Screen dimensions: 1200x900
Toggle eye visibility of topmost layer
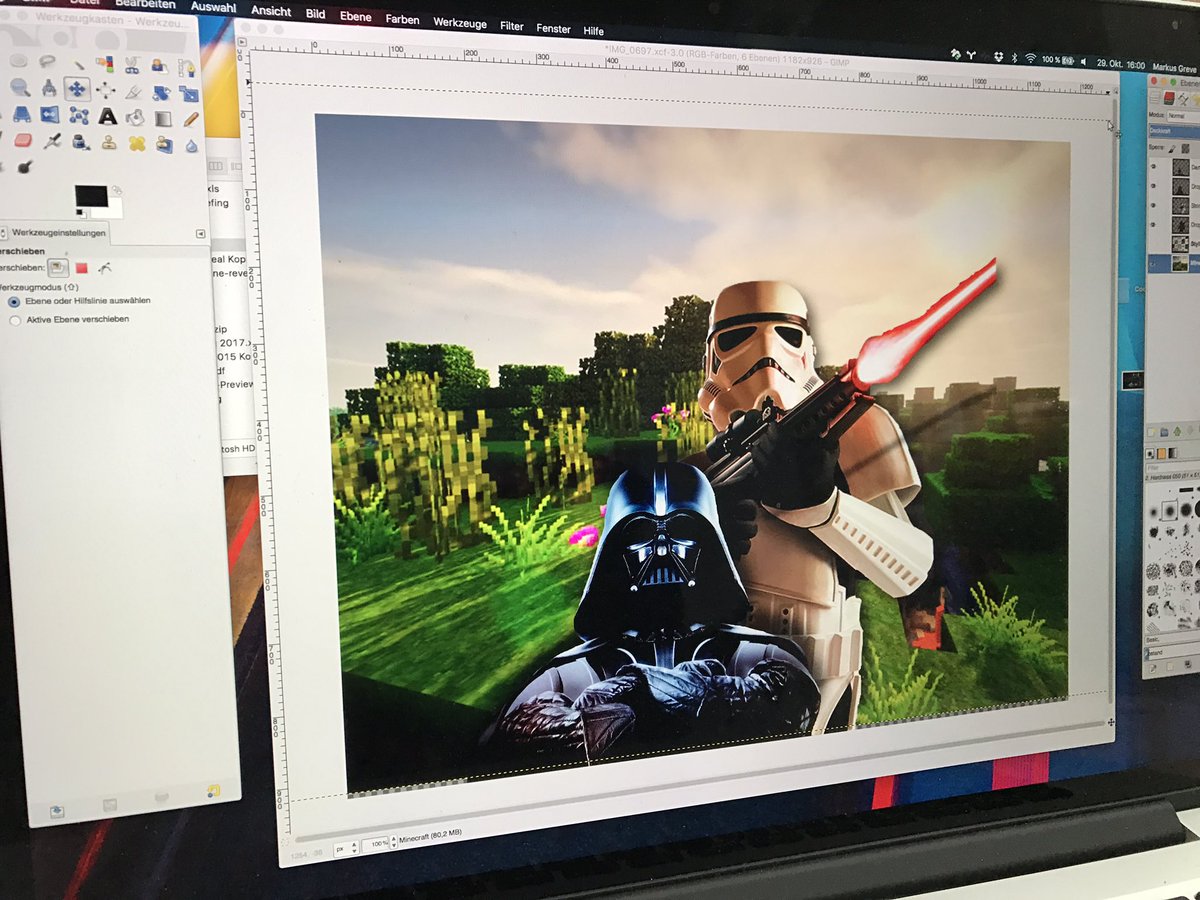tap(1153, 166)
